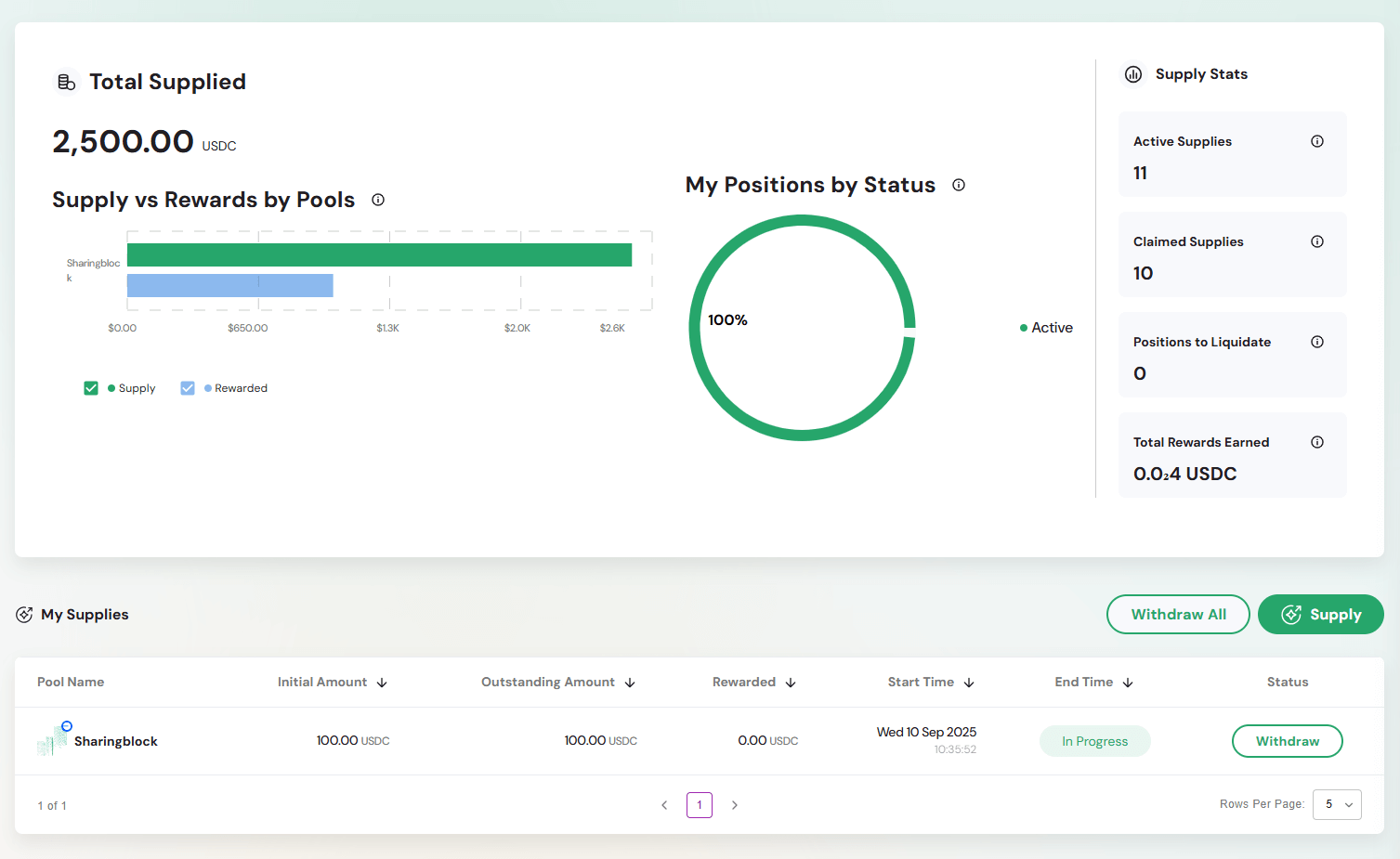Uncheck the green Supply legend checkbox

pyautogui.click(x=91, y=388)
